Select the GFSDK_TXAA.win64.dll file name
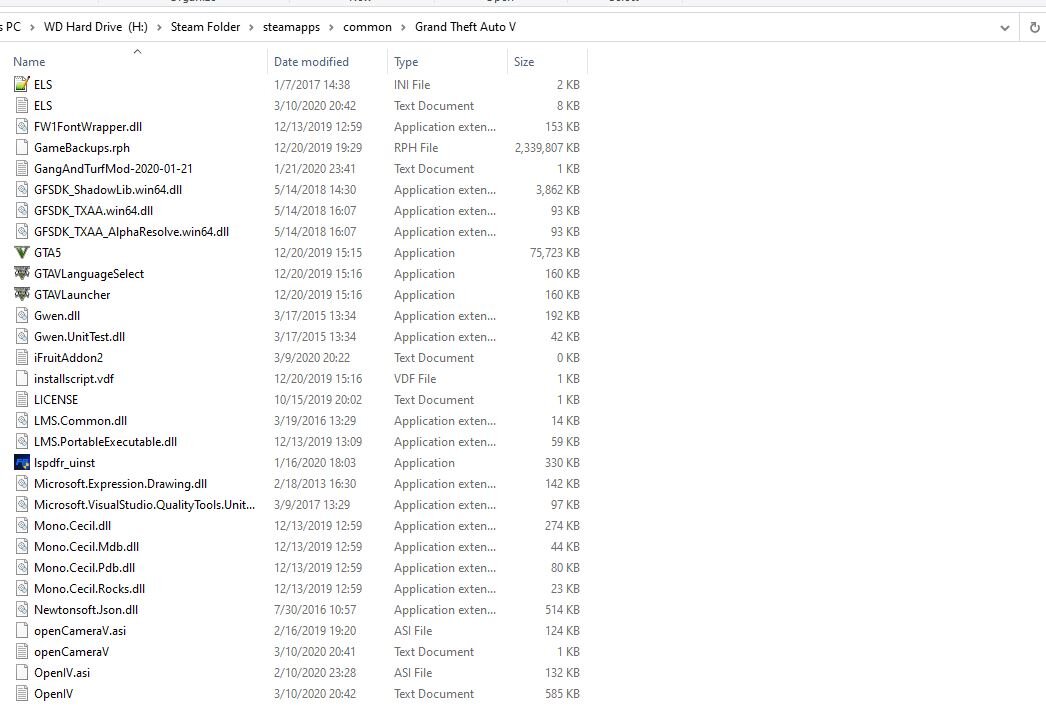This screenshot has height=720, width=1046. coord(93,211)
